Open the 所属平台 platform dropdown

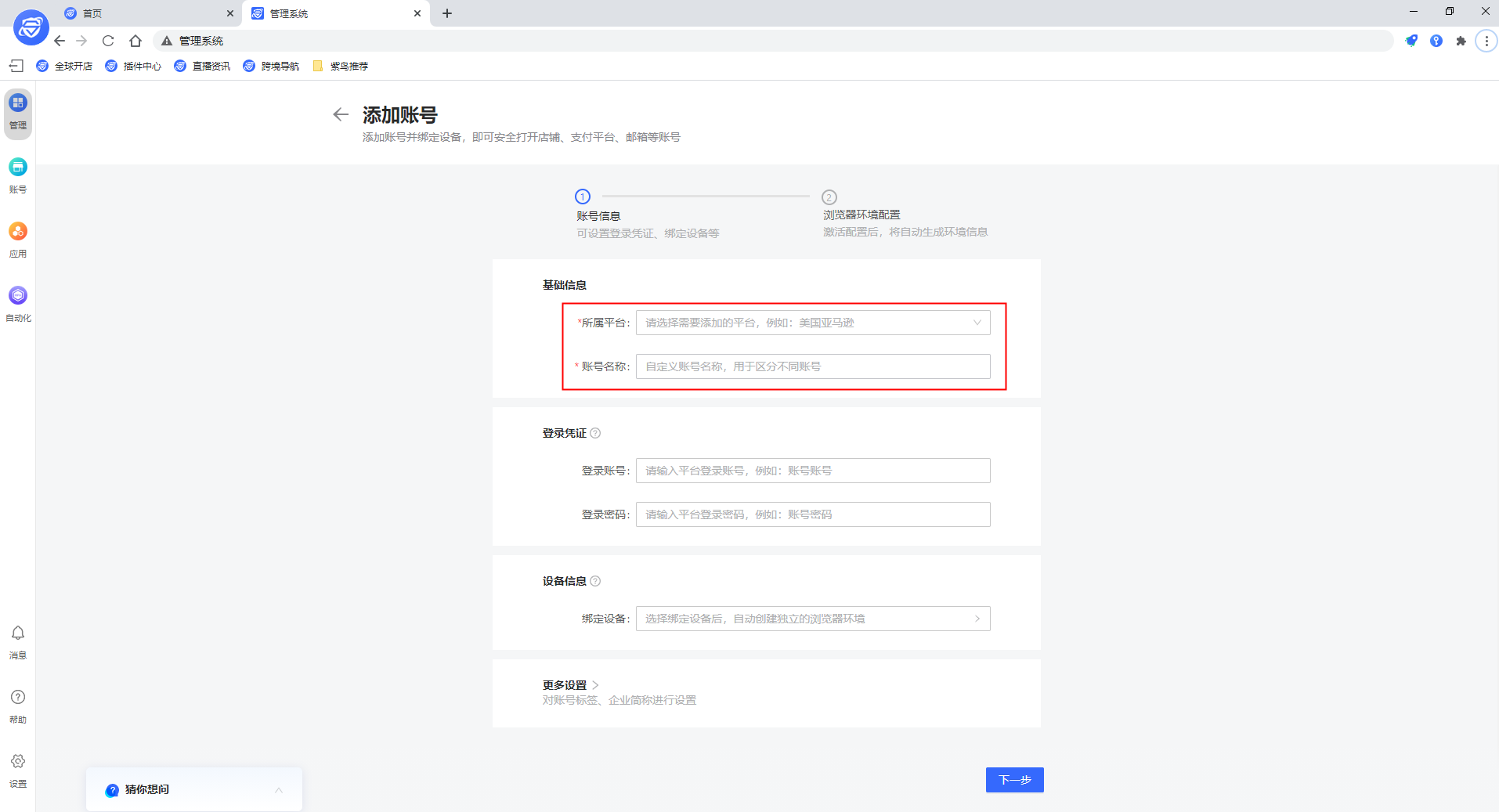(x=812, y=322)
